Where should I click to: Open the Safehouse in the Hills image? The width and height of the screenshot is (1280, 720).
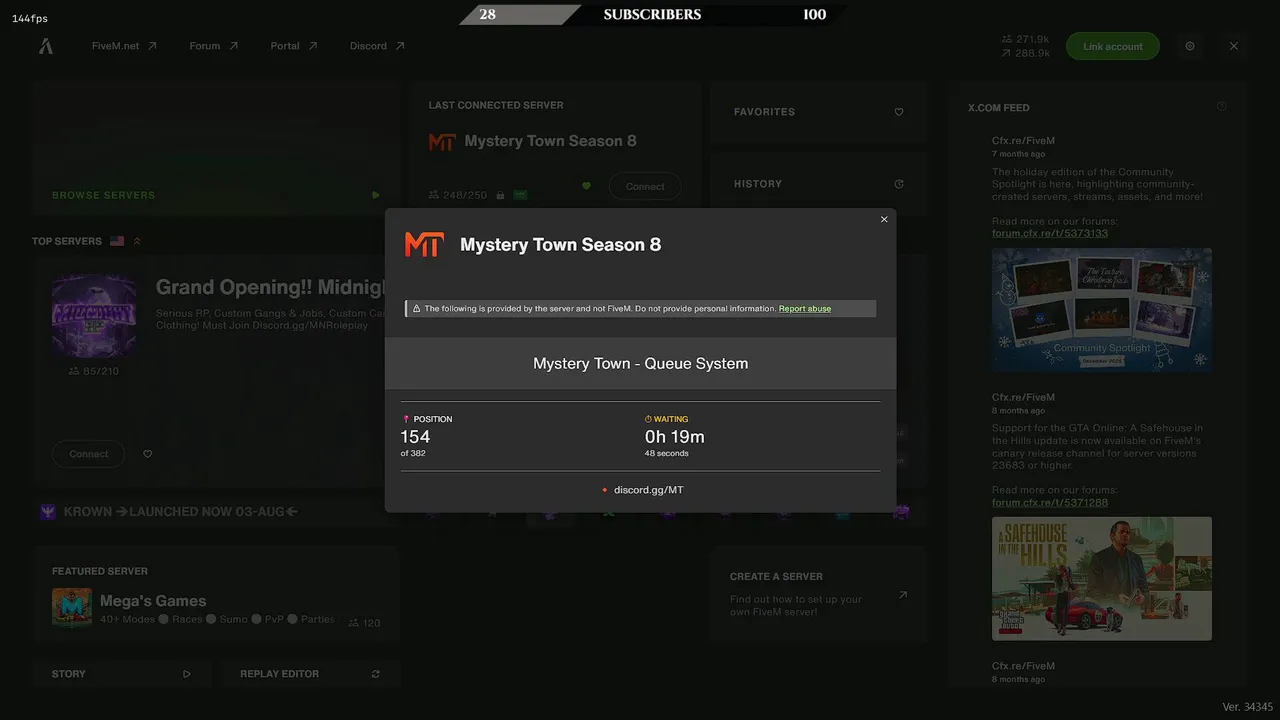1102,578
